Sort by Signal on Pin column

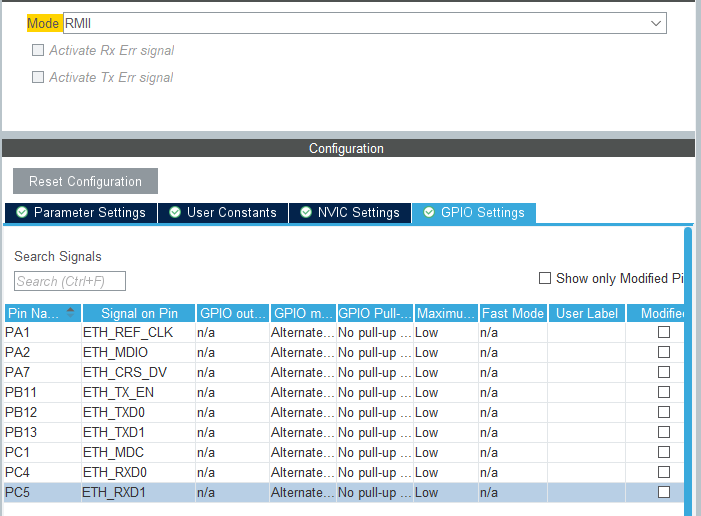point(139,313)
